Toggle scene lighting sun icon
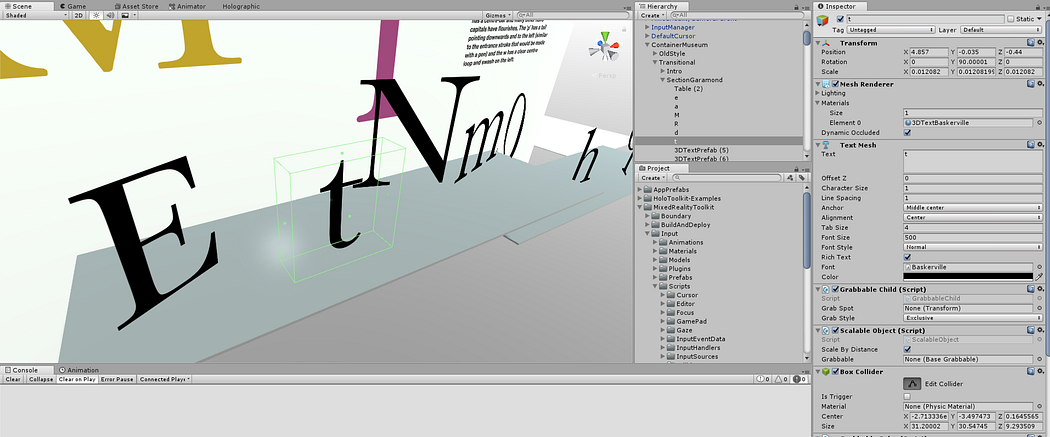The height and width of the screenshot is (437, 1050). click(96, 15)
